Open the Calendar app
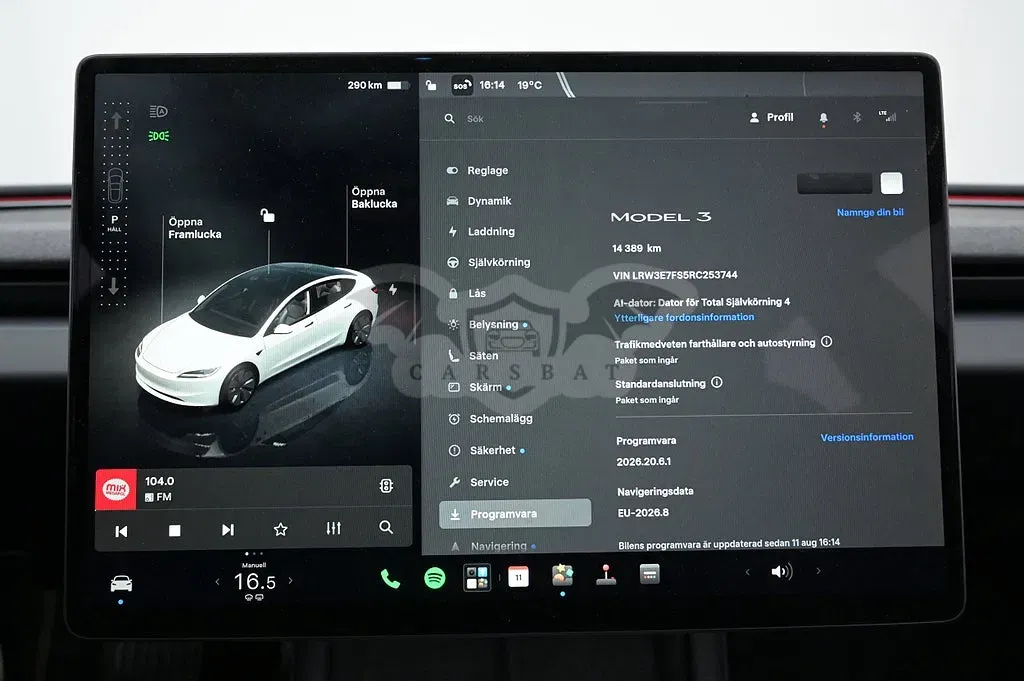1024x681 pixels. point(518,577)
